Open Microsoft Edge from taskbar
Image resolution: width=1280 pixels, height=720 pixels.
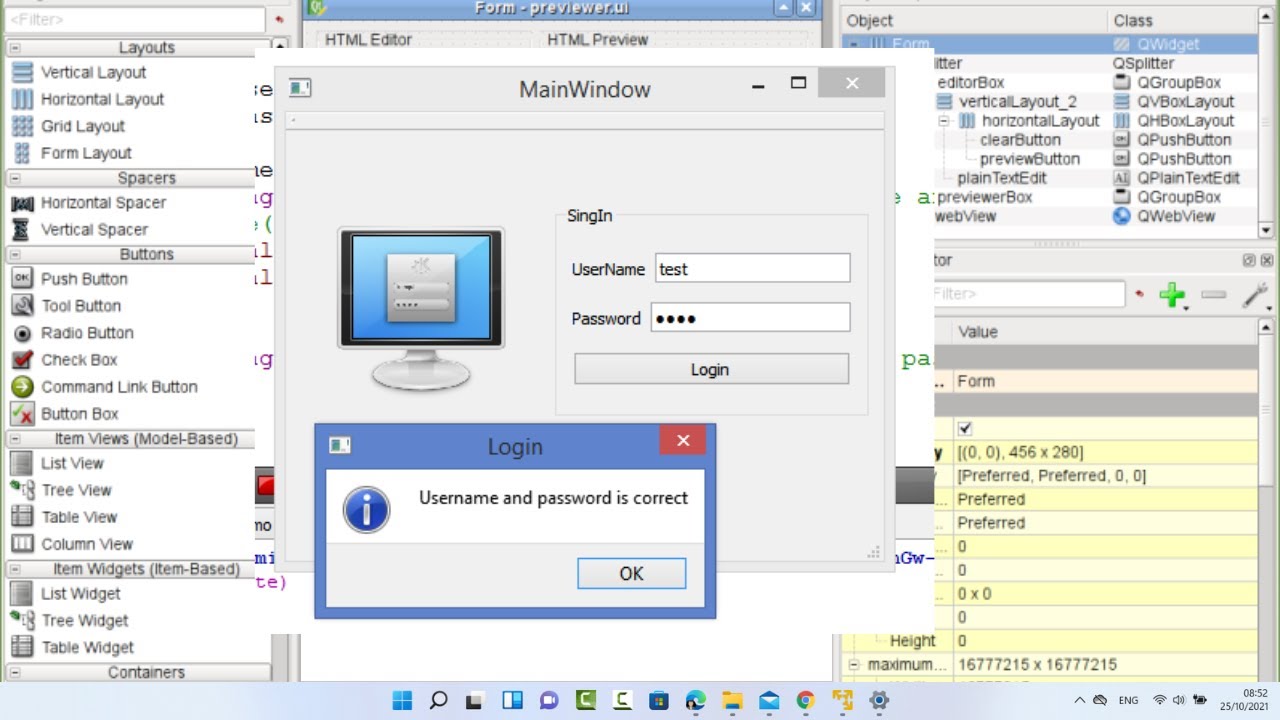pos(695,700)
